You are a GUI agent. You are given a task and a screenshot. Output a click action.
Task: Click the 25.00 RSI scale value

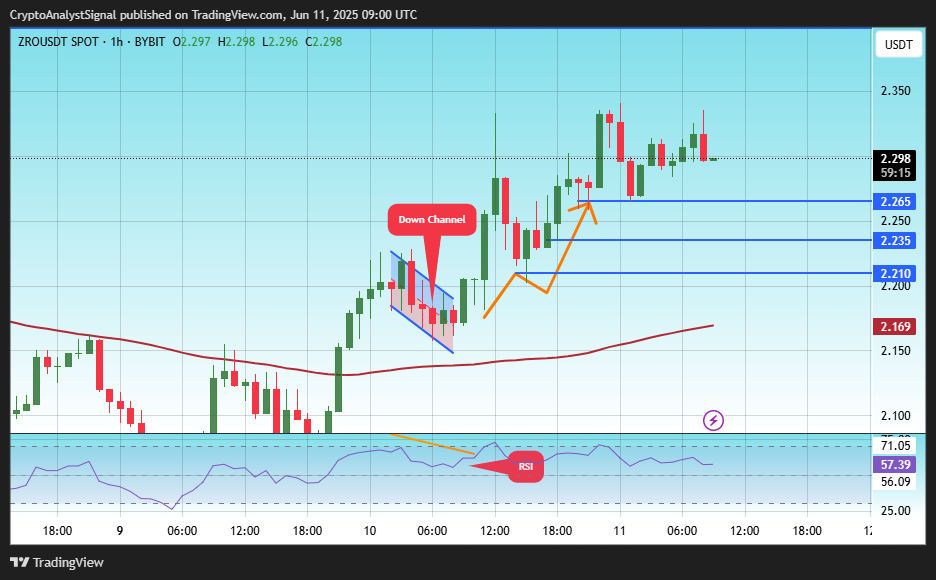coord(895,511)
